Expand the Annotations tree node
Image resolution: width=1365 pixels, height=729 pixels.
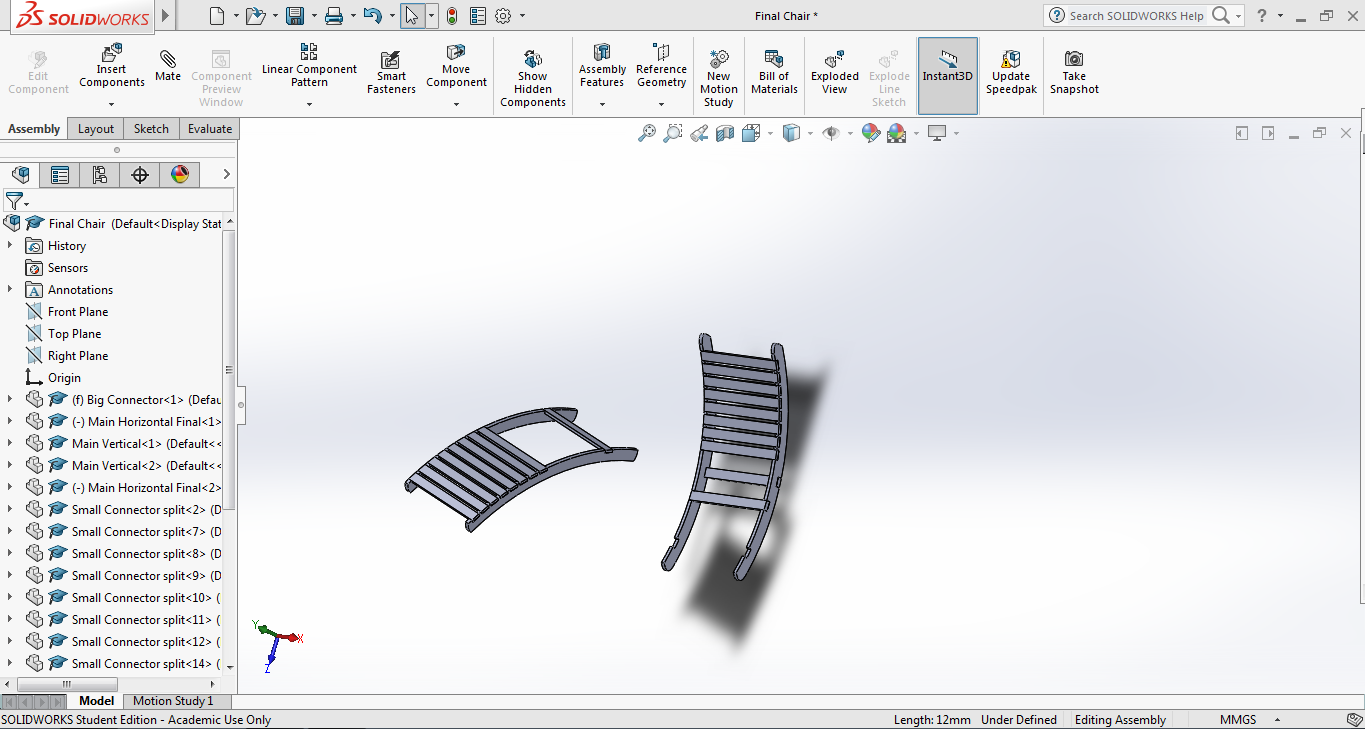[10, 289]
